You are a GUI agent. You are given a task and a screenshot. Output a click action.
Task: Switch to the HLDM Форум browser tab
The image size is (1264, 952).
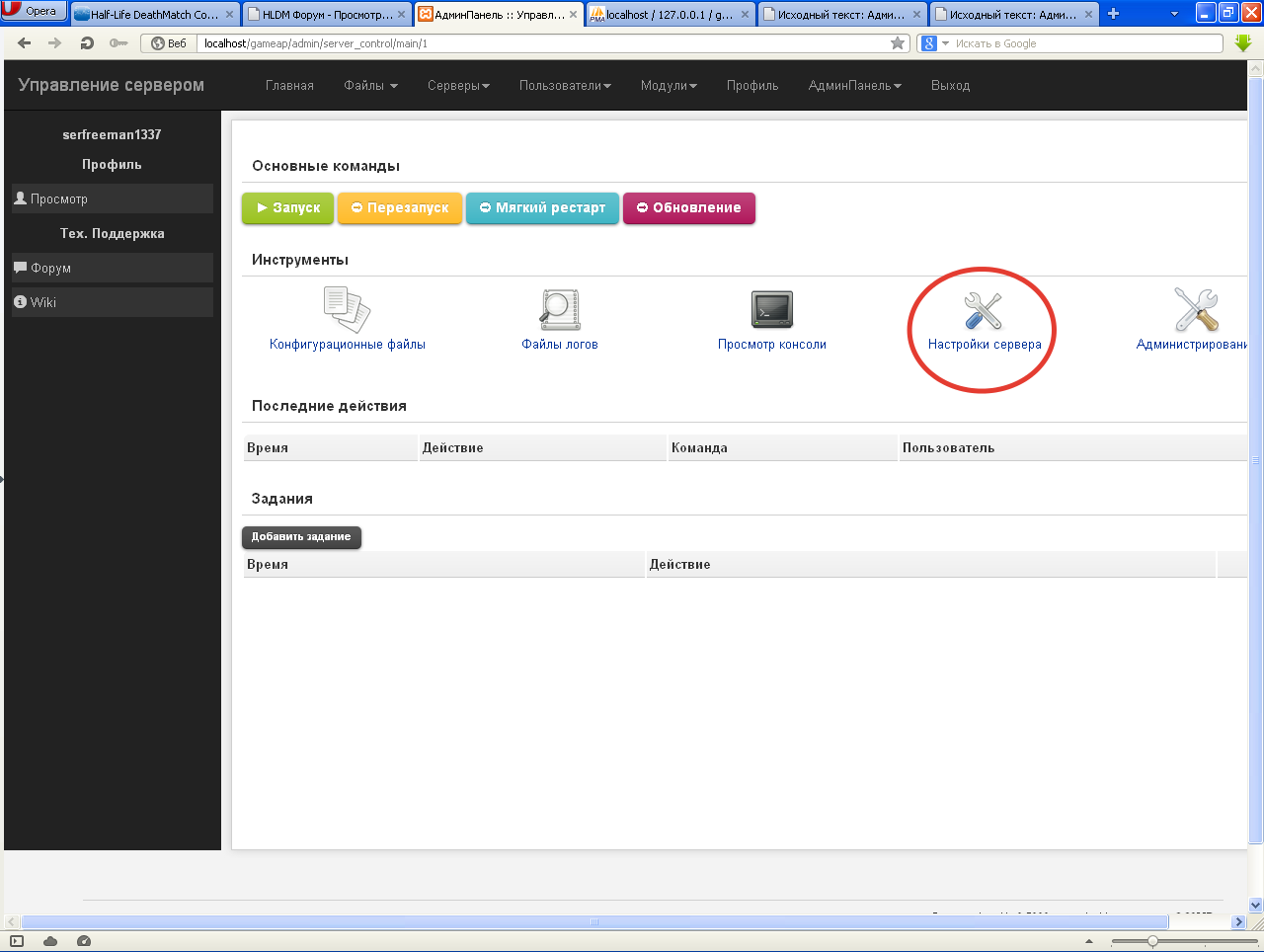click(326, 15)
